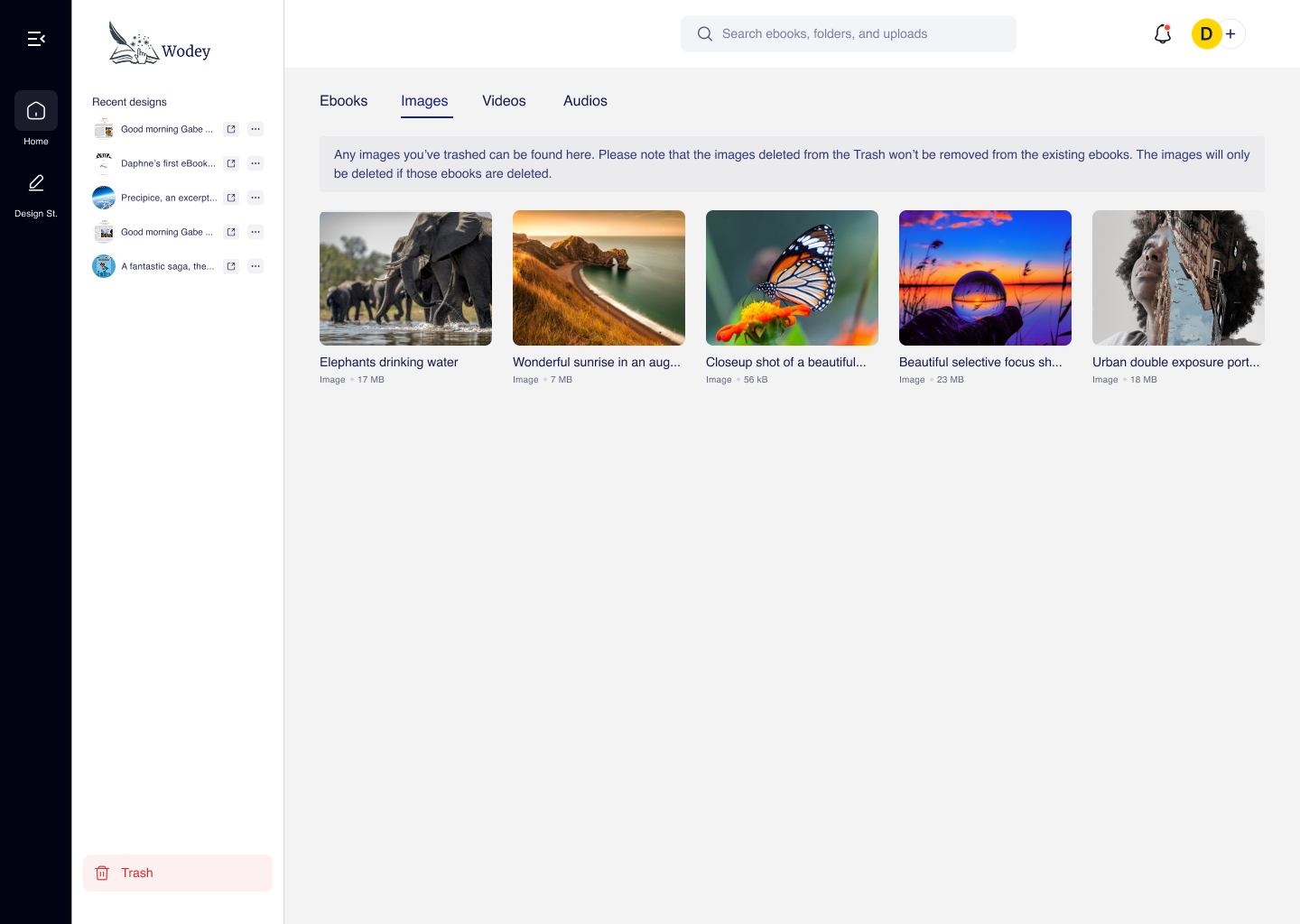Focus the search ebooks and uploads field
1300x924 pixels.
click(848, 34)
